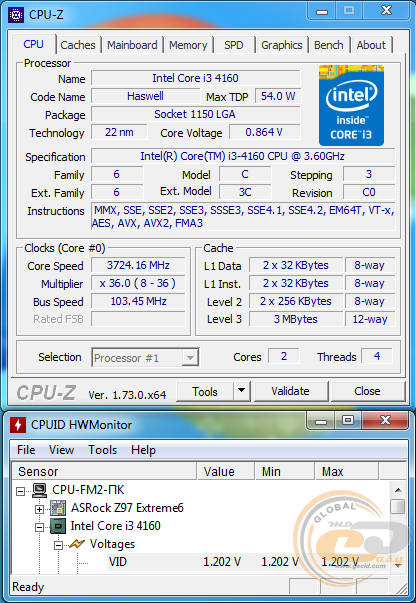Image resolution: width=416 pixels, height=603 pixels.
Task: Open the Memory tab
Action: click(x=188, y=45)
